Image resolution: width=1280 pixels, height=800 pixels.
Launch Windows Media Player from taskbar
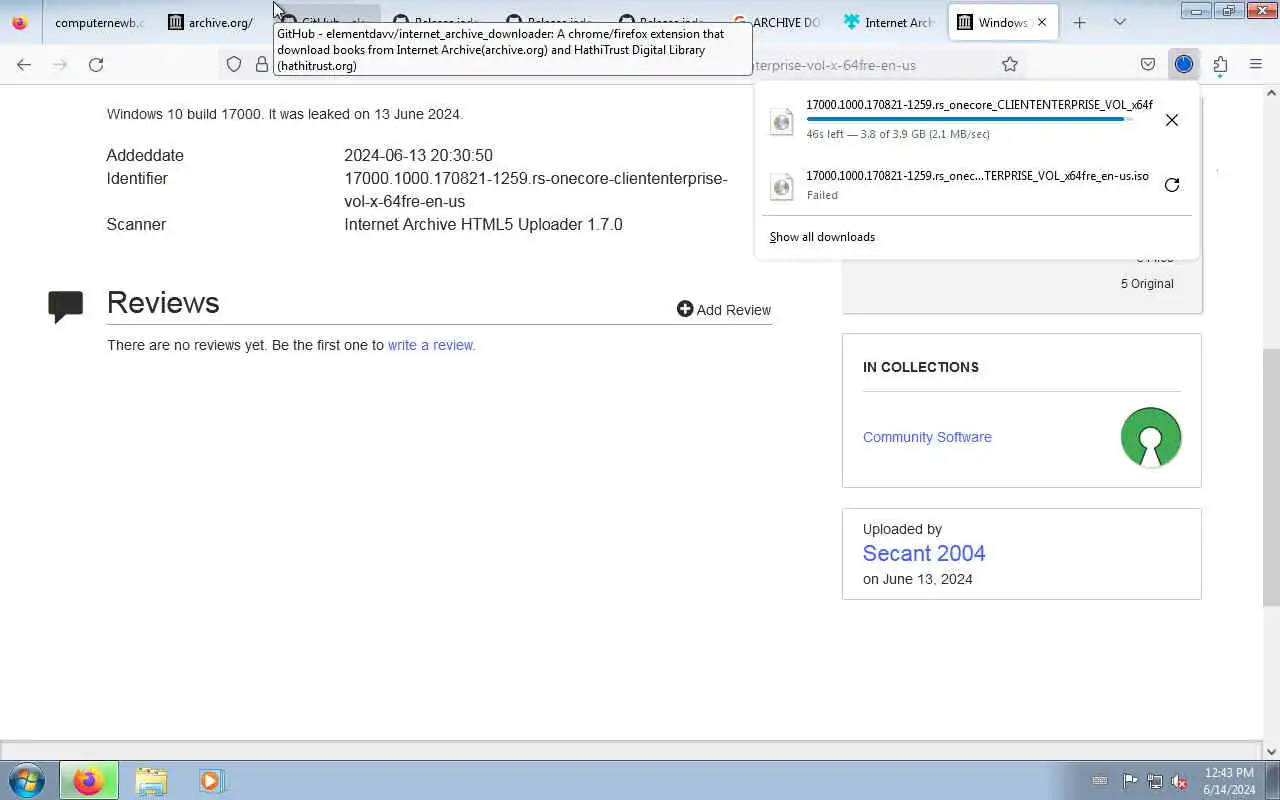(211, 780)
